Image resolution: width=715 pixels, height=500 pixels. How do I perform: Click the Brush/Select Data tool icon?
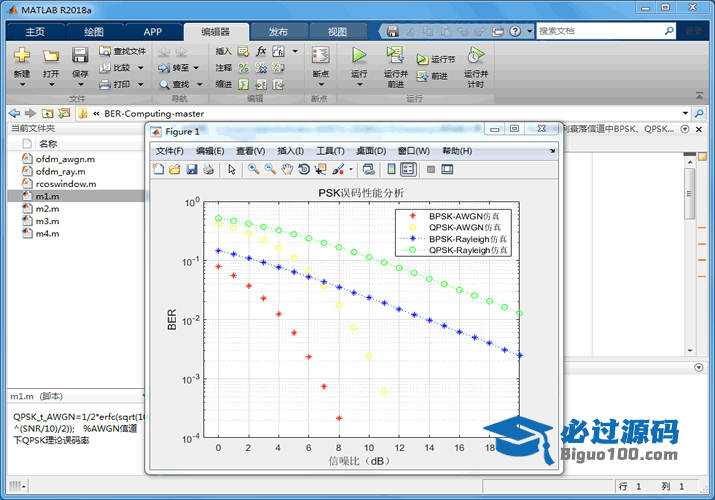(338, 170)
